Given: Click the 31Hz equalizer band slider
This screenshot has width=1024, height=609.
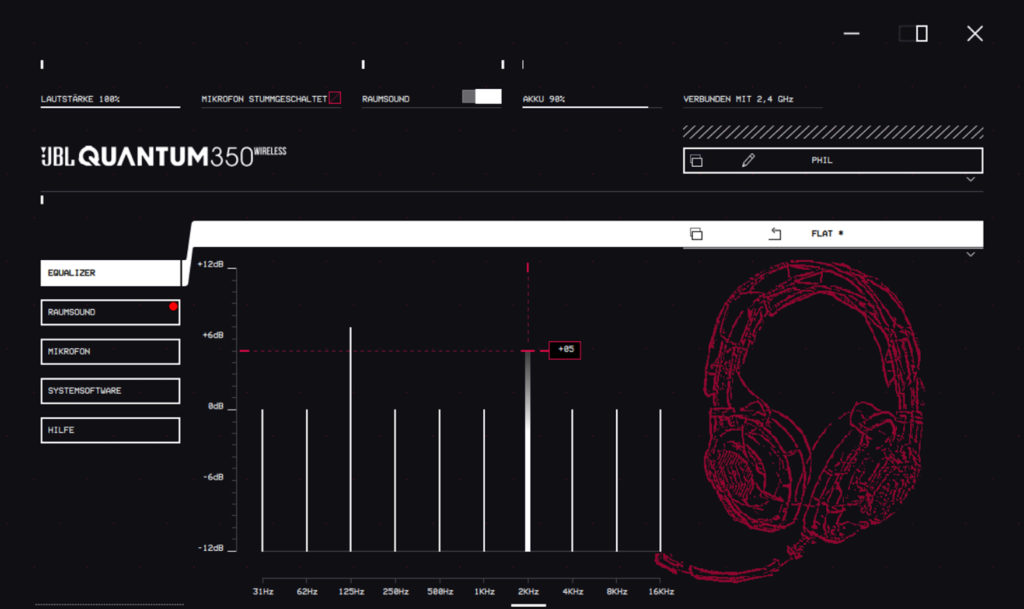Looking at the screenshot, I should click(263, 480).
